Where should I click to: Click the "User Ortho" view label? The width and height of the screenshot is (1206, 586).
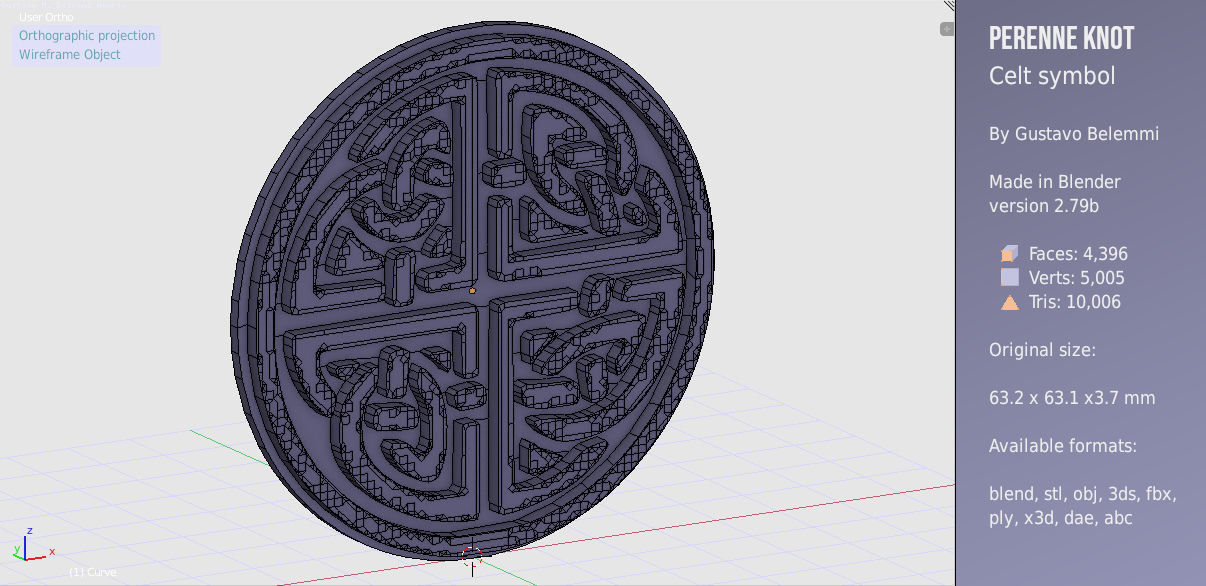click(46, 17)
